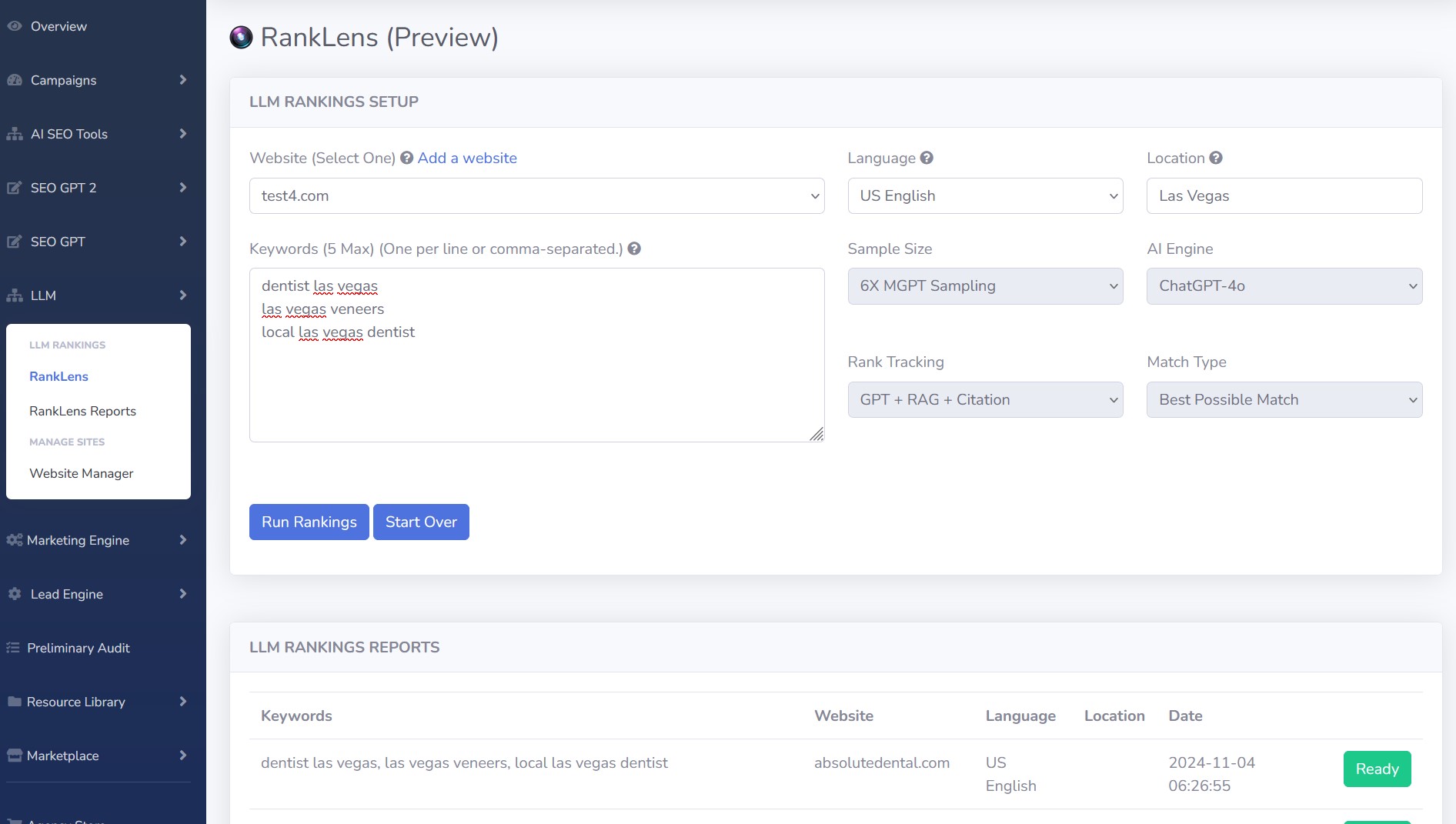Image resolution: width=1456 pixels, height=824 pixels.
Task: Click the Website help question icon
Action: (x=406, y=158)
